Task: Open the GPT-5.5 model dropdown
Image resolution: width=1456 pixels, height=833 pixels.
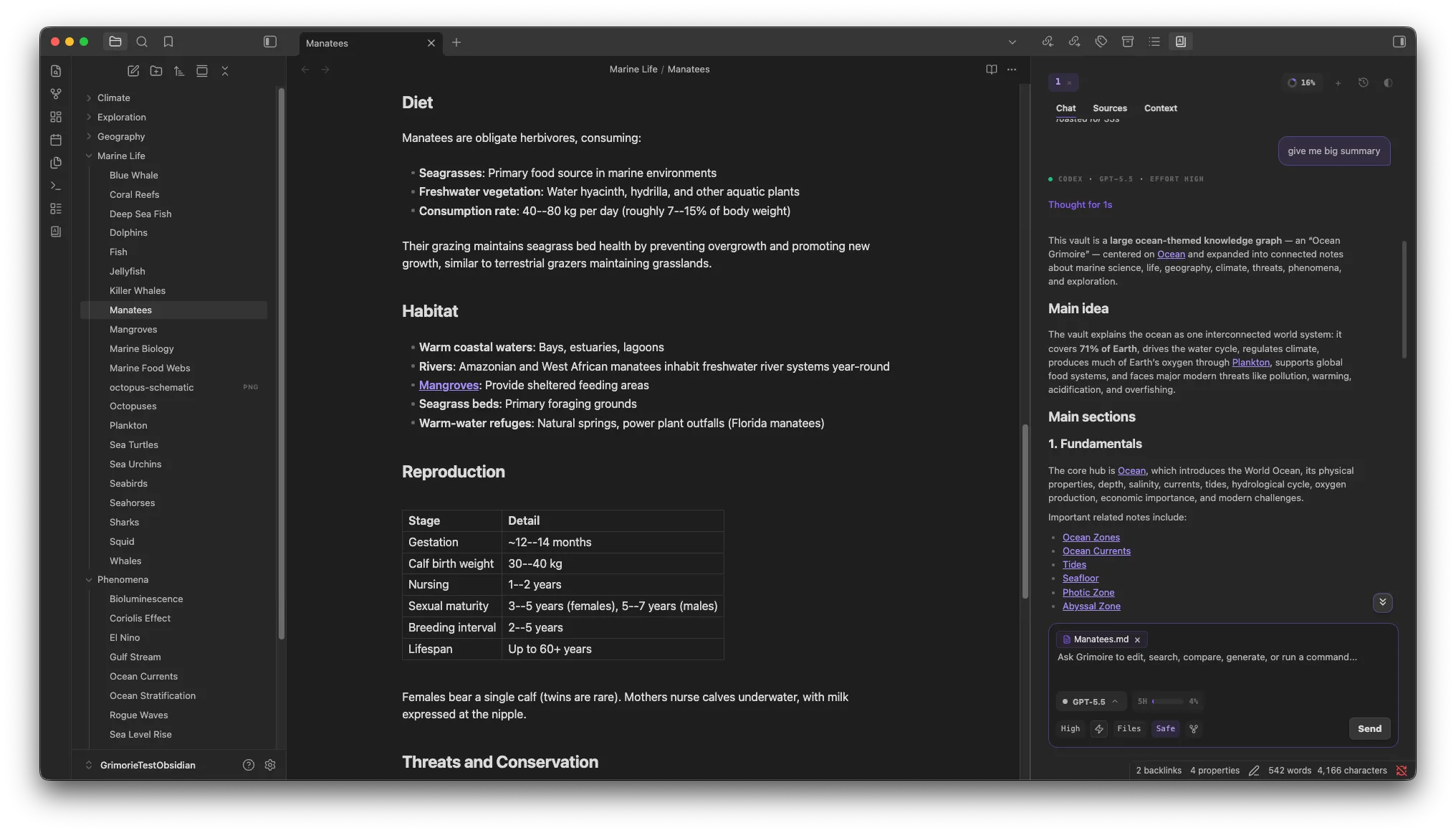Action: (x=1091, y=702)
